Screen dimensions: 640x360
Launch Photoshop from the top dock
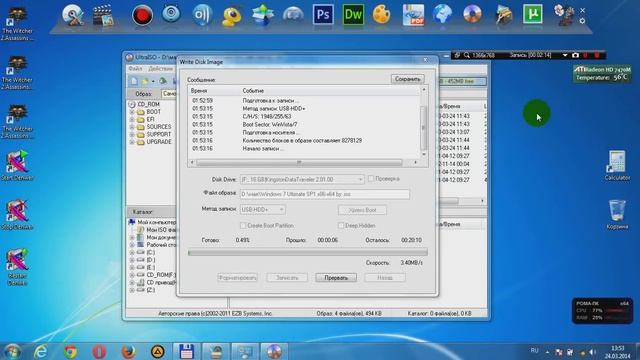323,15
